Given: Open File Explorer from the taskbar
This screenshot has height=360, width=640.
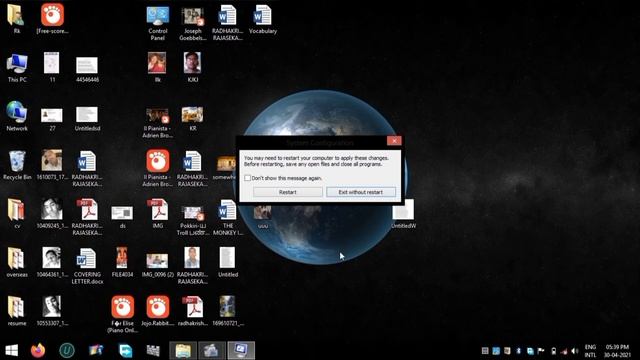Looking at the screenshot, I should pos(183,350).
